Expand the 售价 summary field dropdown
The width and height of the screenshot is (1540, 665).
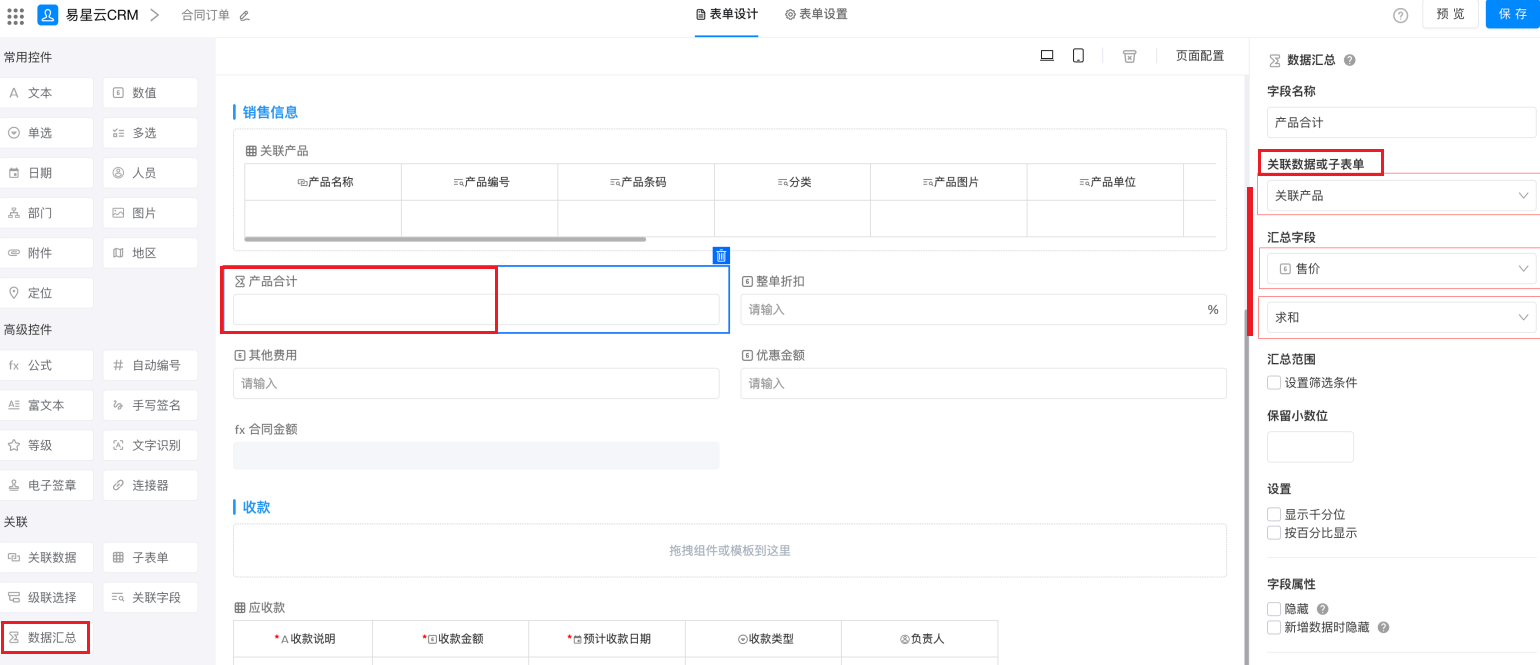pos(1400,268)
